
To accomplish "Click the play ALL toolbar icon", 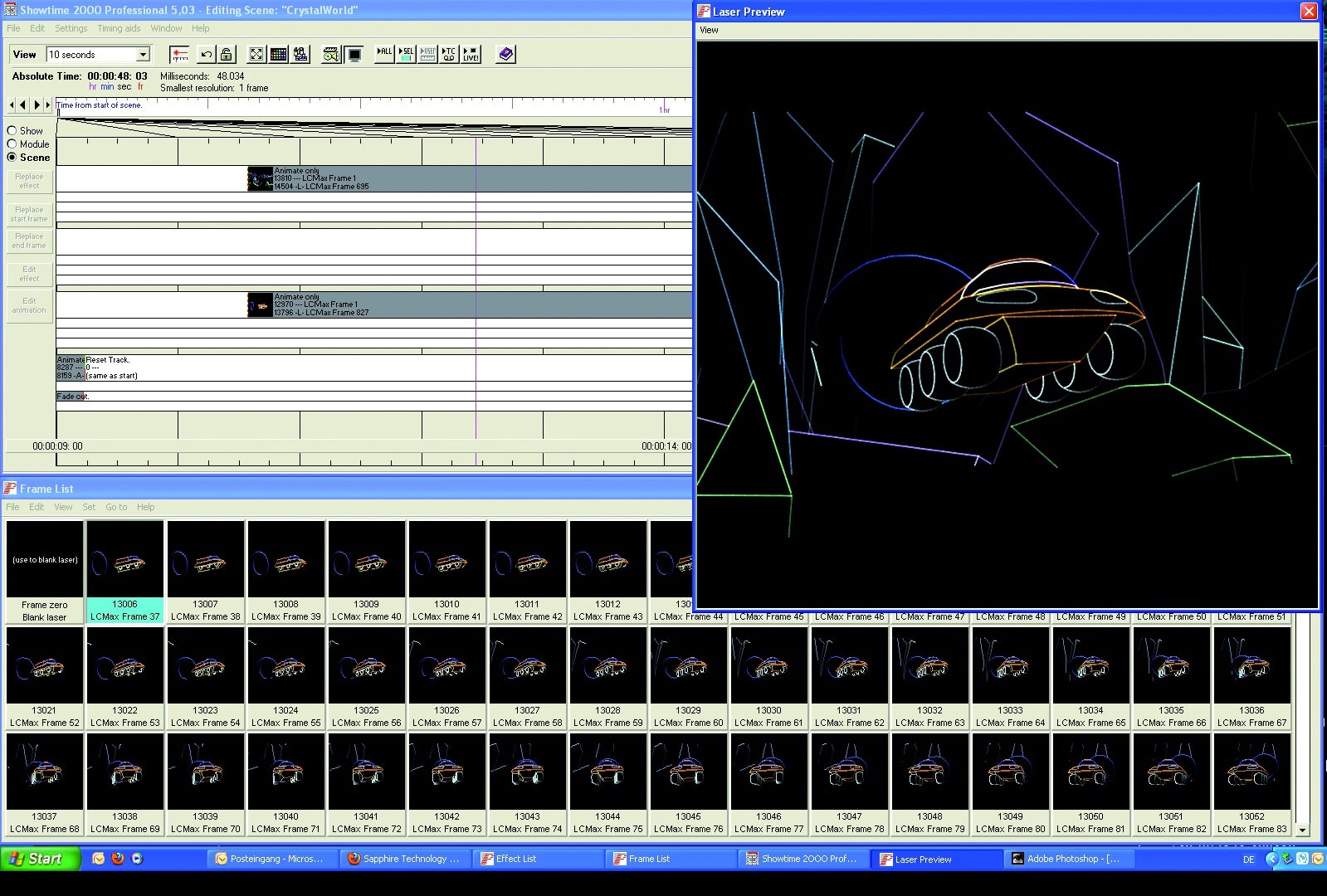I will point(384,54).
